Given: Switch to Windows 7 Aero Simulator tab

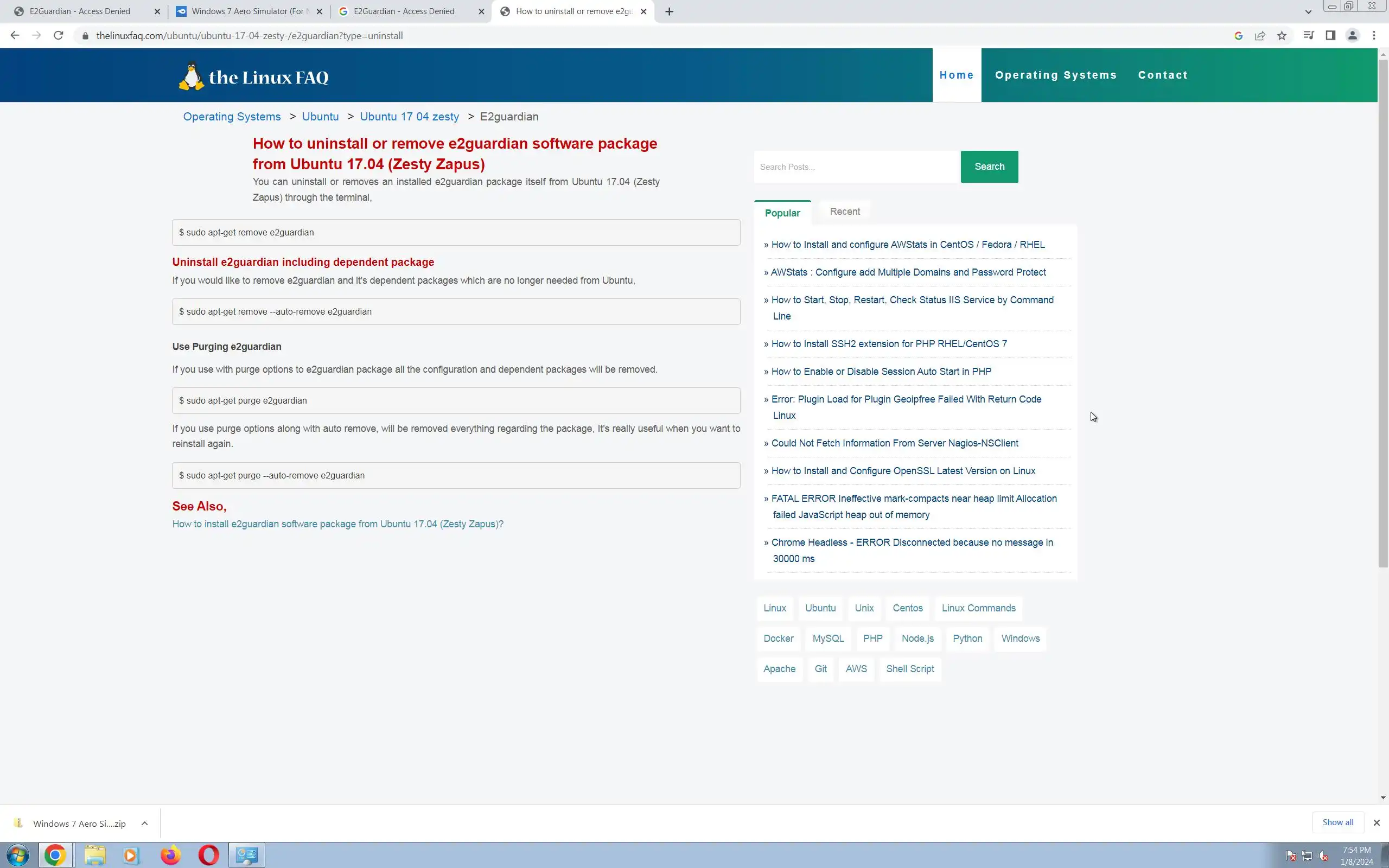Looking at the screenshot, I should click(x=249, y=11).
